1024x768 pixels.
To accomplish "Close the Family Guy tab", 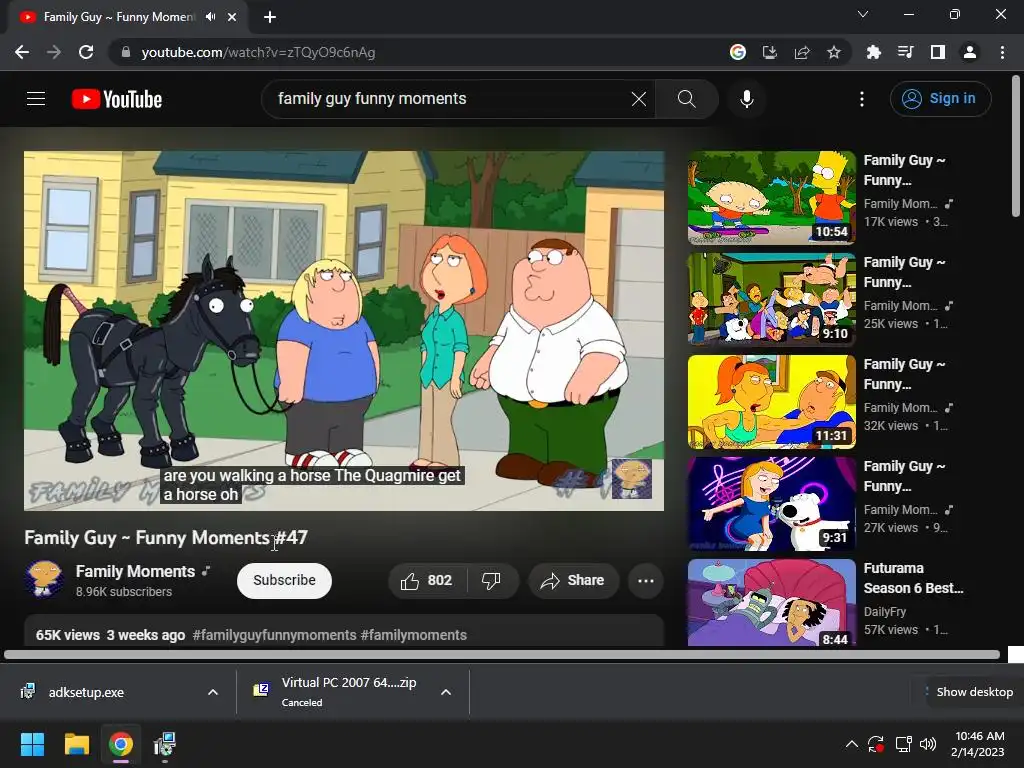I will click(232, 17).
